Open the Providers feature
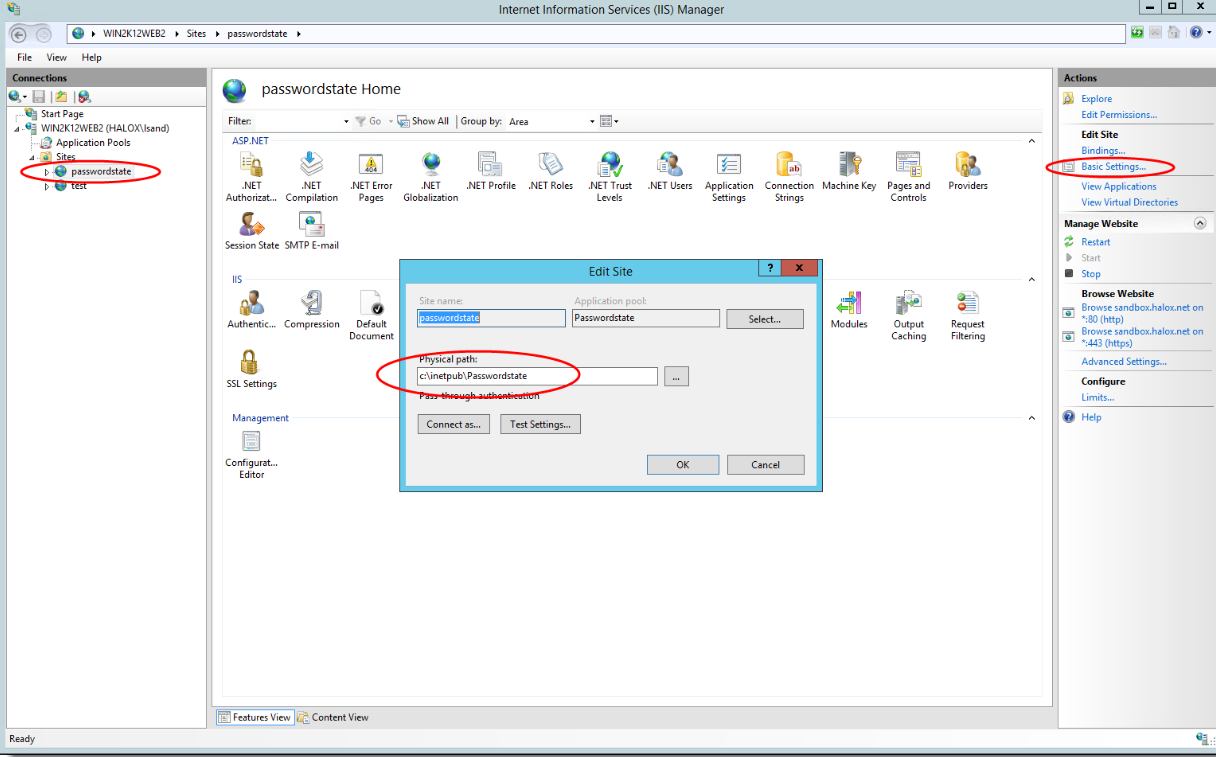Viewport: 1216px width, 757px height. (968, 171)
